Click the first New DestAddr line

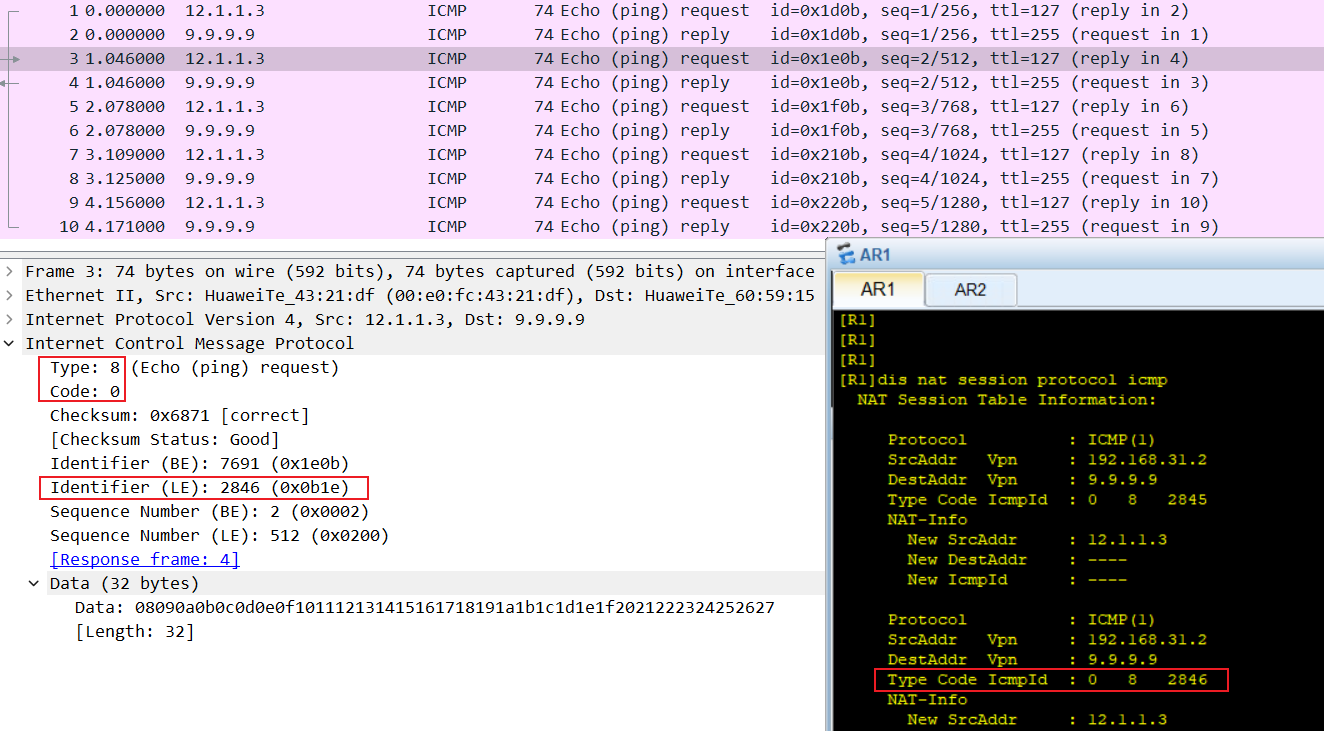point(1017,560)
